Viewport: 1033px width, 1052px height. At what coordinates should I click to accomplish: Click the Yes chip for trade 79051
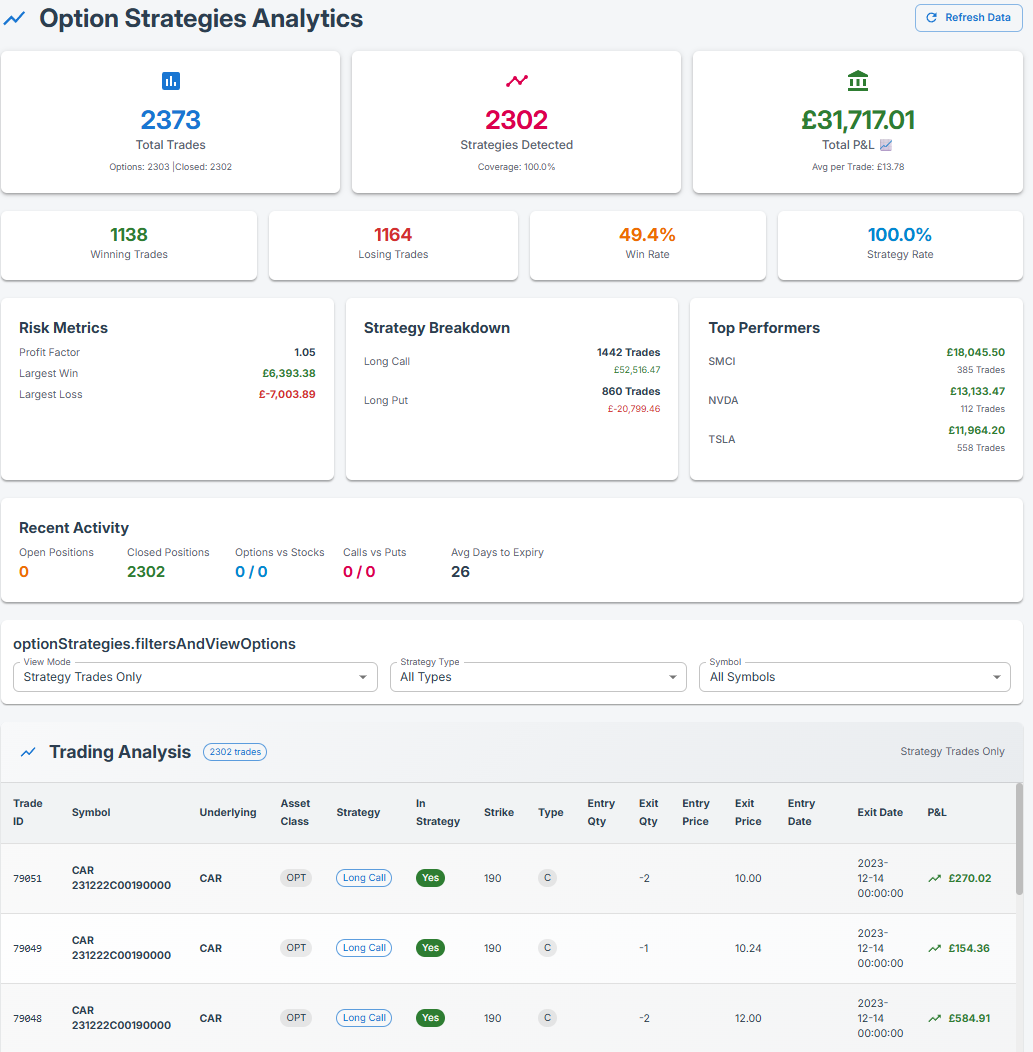(x=430, y=878)
